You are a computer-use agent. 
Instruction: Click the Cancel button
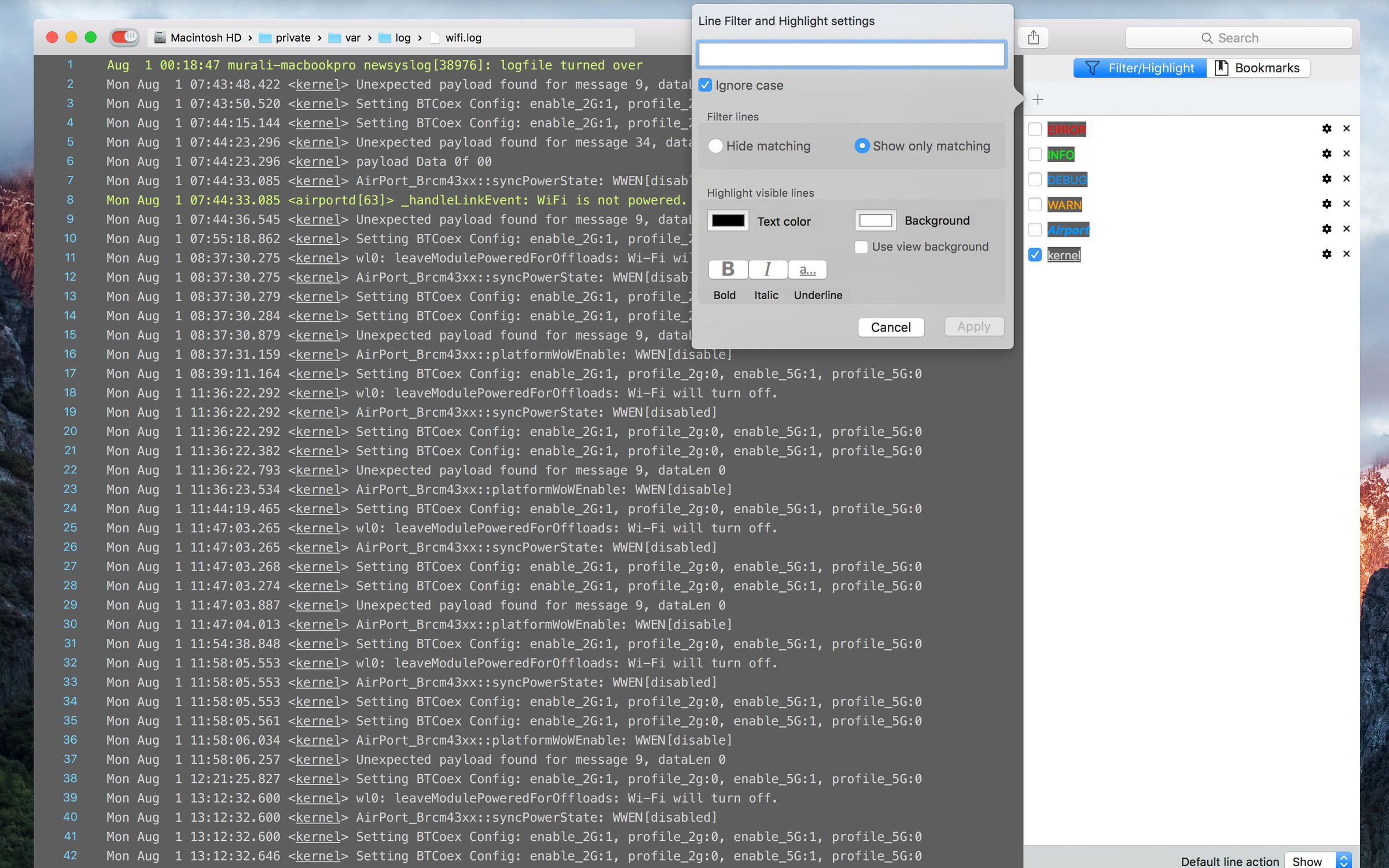click(891, 328)
